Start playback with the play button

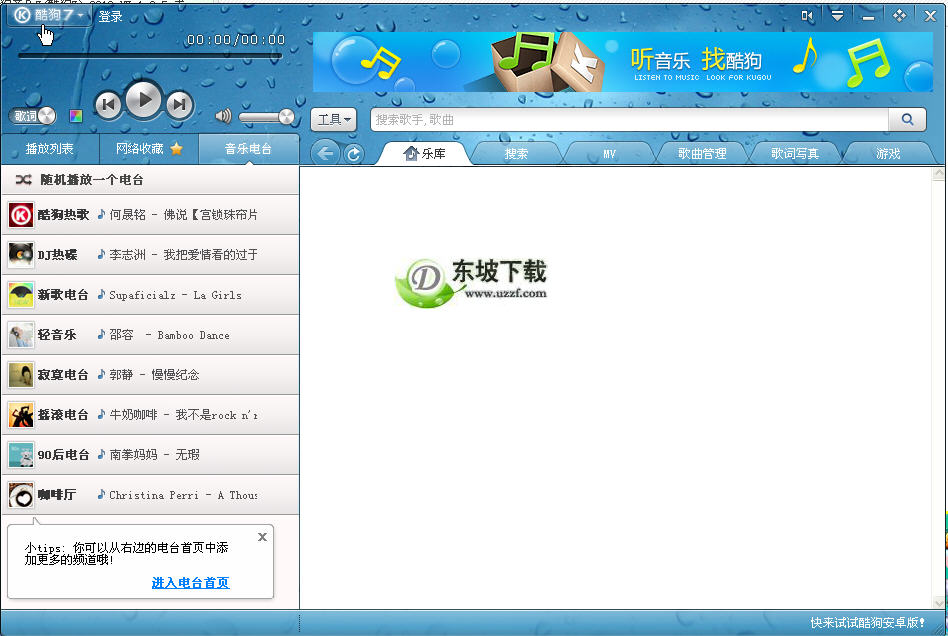143,100
